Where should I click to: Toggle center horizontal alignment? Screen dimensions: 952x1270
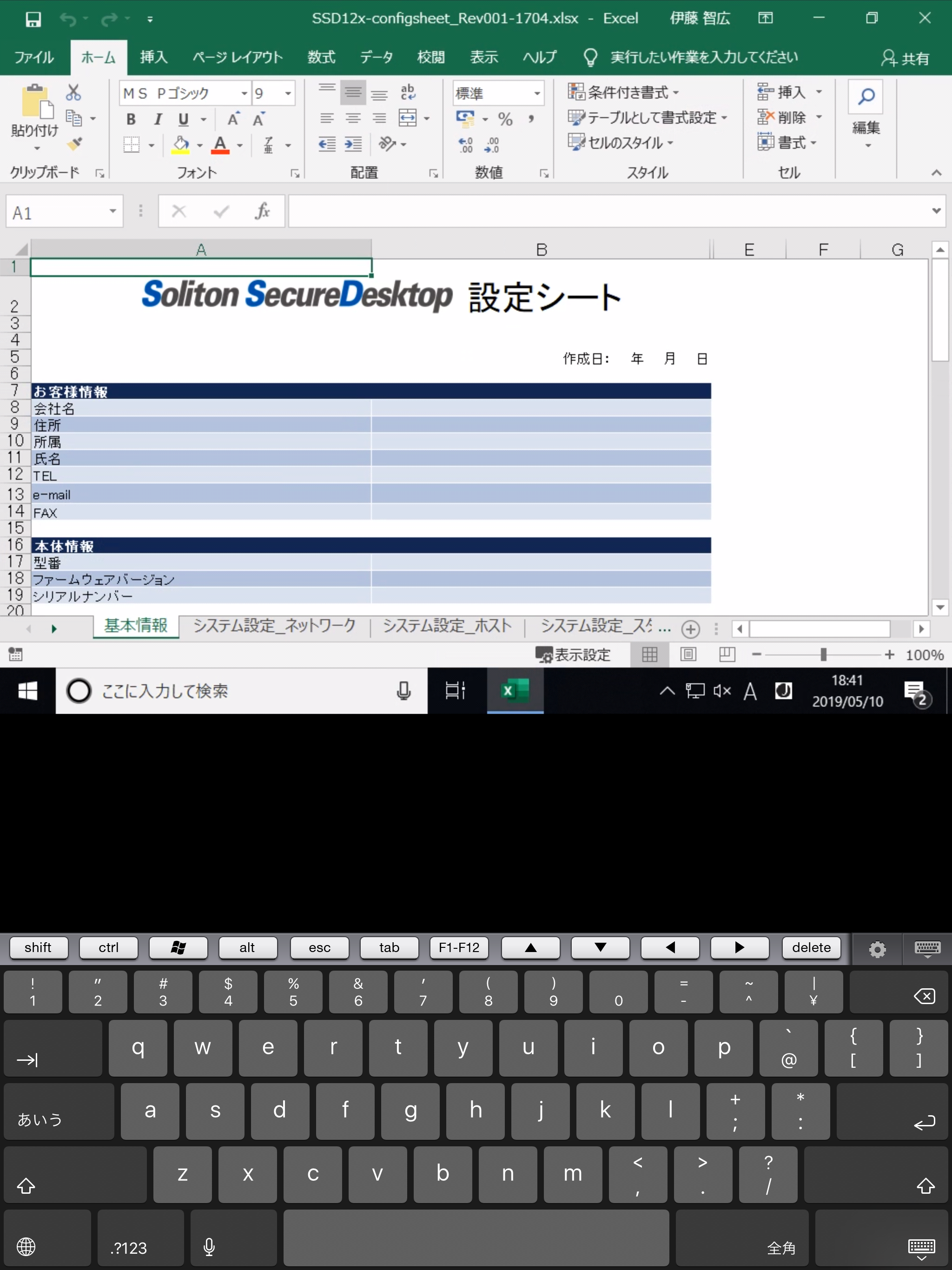click(x=353, y=118)
